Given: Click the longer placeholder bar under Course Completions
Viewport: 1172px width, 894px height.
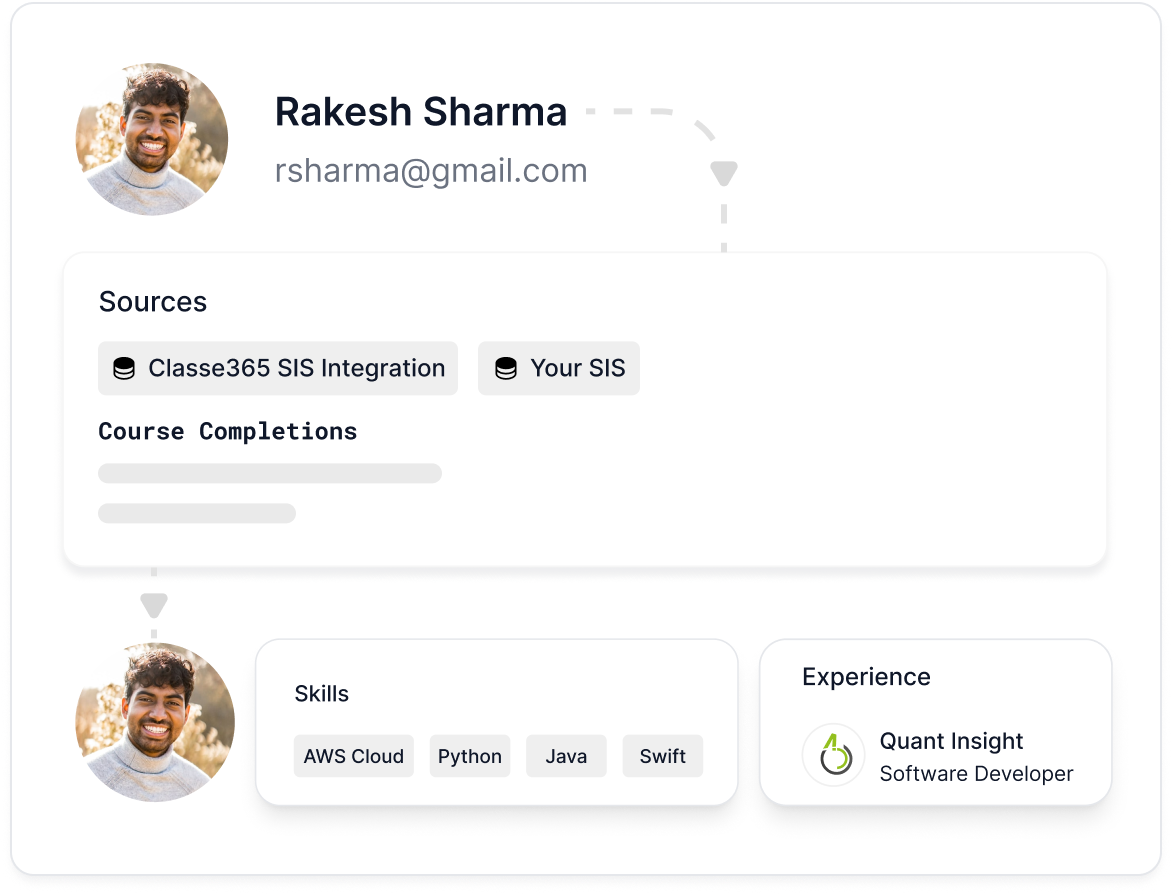Looking at the screenshot, I should [x=270, y=473].
